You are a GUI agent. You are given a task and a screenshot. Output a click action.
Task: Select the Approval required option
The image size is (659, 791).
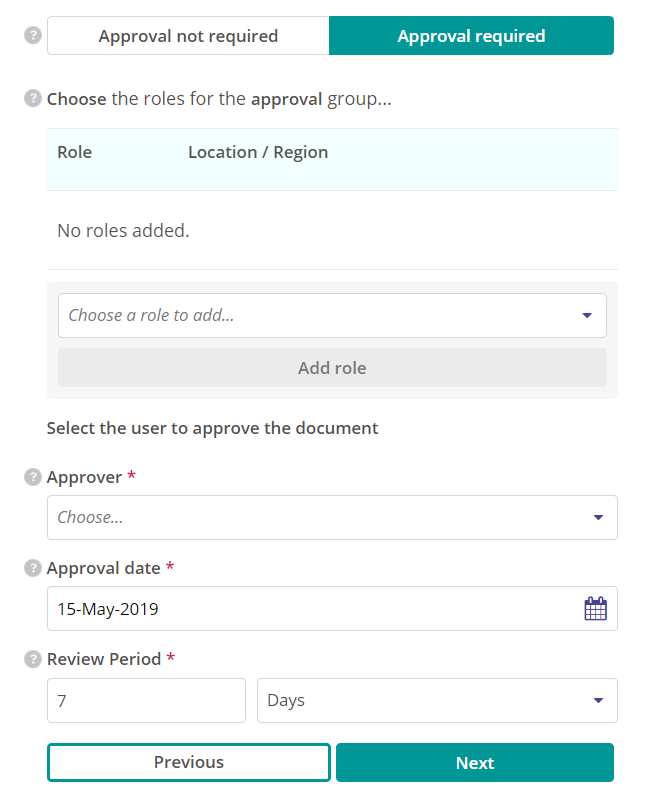471,36
